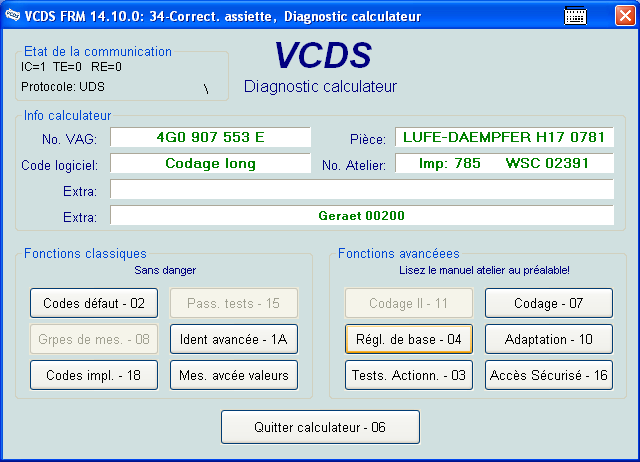Click the No. VAG field 4G0 907 553 E

(x=210, y=137)
